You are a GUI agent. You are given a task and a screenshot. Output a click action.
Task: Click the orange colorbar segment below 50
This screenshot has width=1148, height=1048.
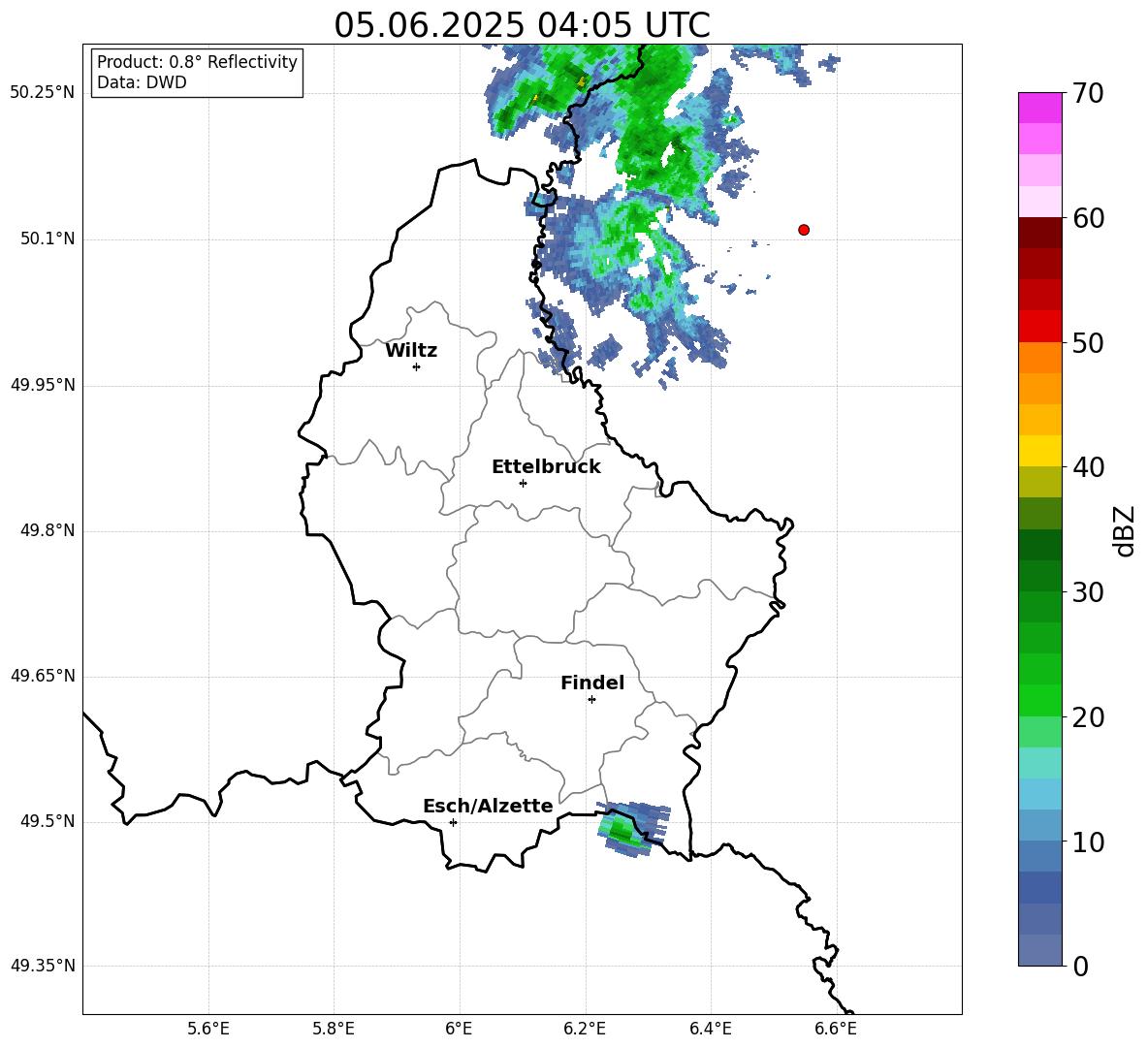click(x=1040, y=357)
